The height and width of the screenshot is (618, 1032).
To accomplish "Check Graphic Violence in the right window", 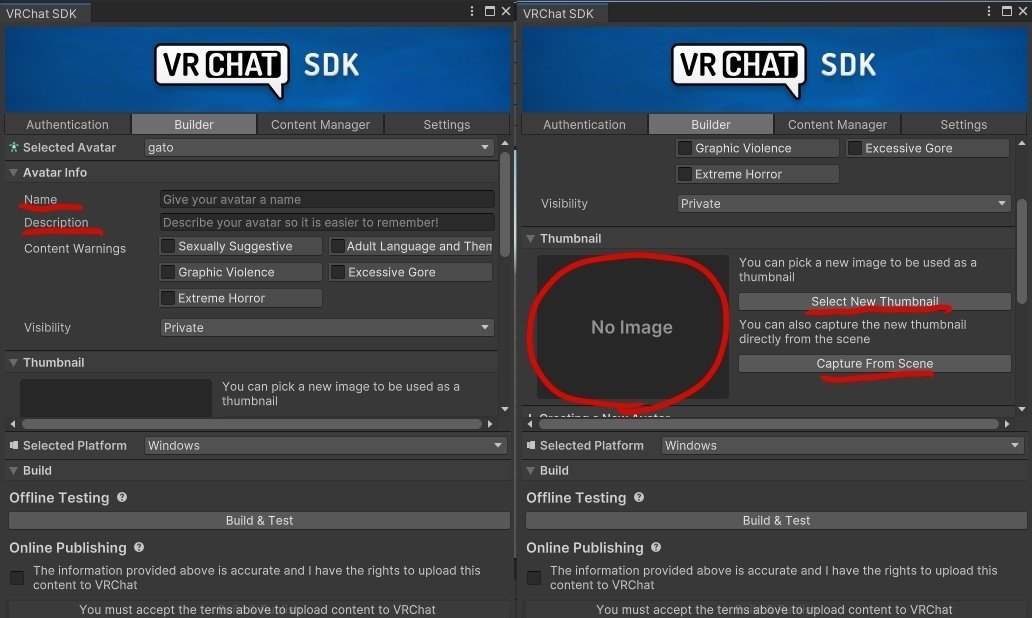I will [x=685, y=148].
